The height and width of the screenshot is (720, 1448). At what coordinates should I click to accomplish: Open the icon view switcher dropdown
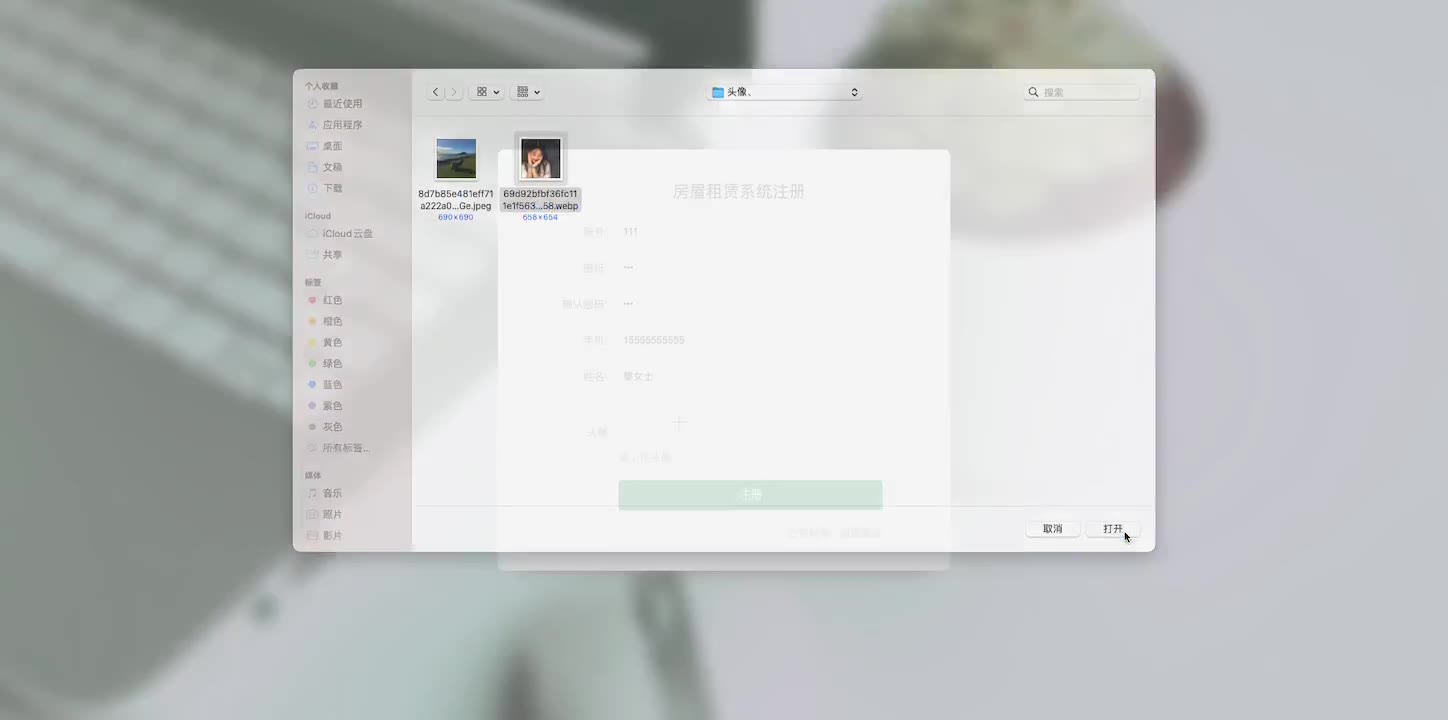point(486,92)
